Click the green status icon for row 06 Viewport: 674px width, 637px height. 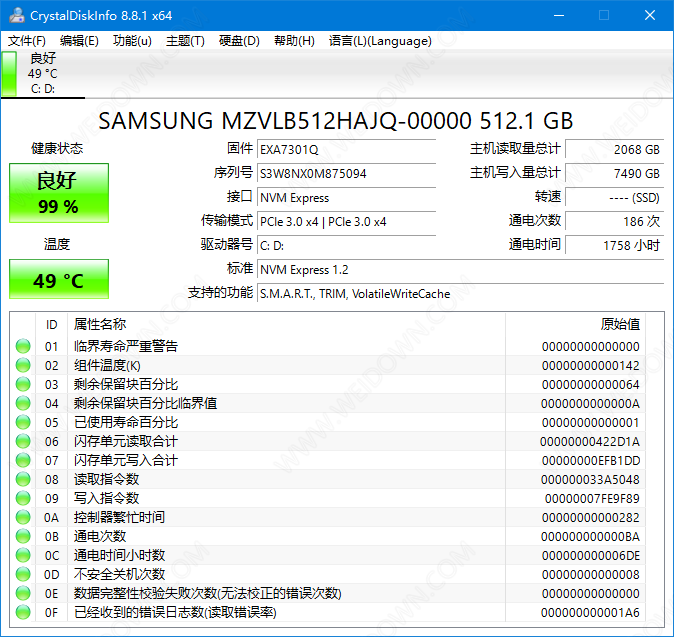click(x=23, y=441)
